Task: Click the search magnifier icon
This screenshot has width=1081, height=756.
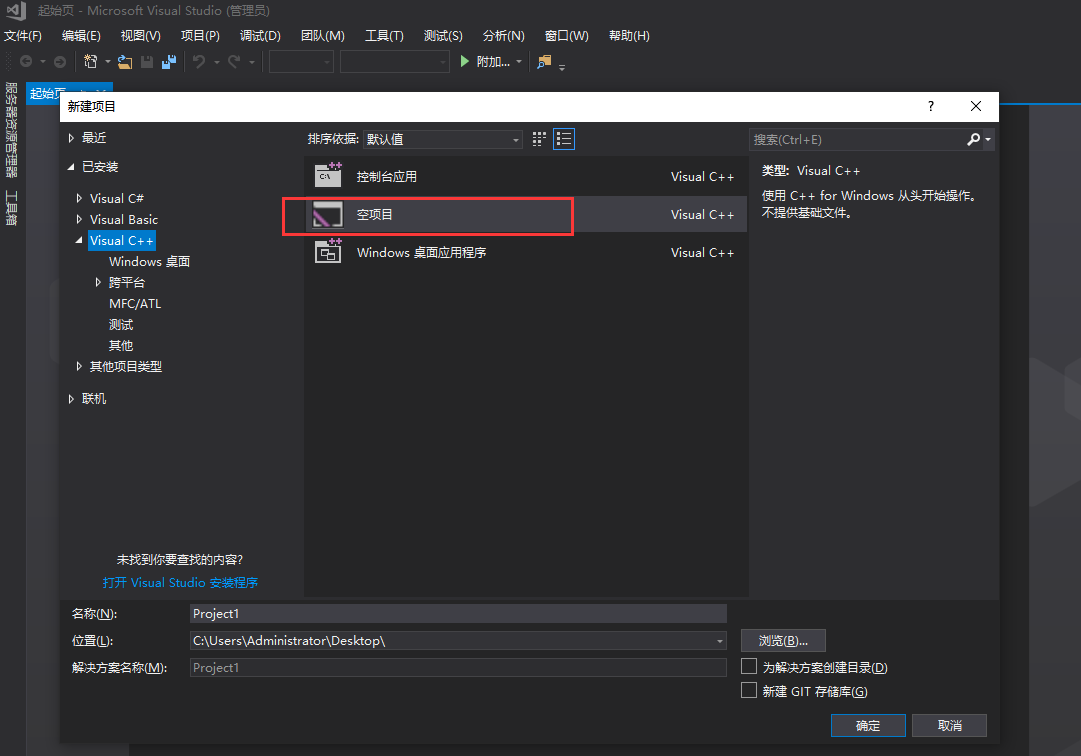Action: tap(973, 139)
